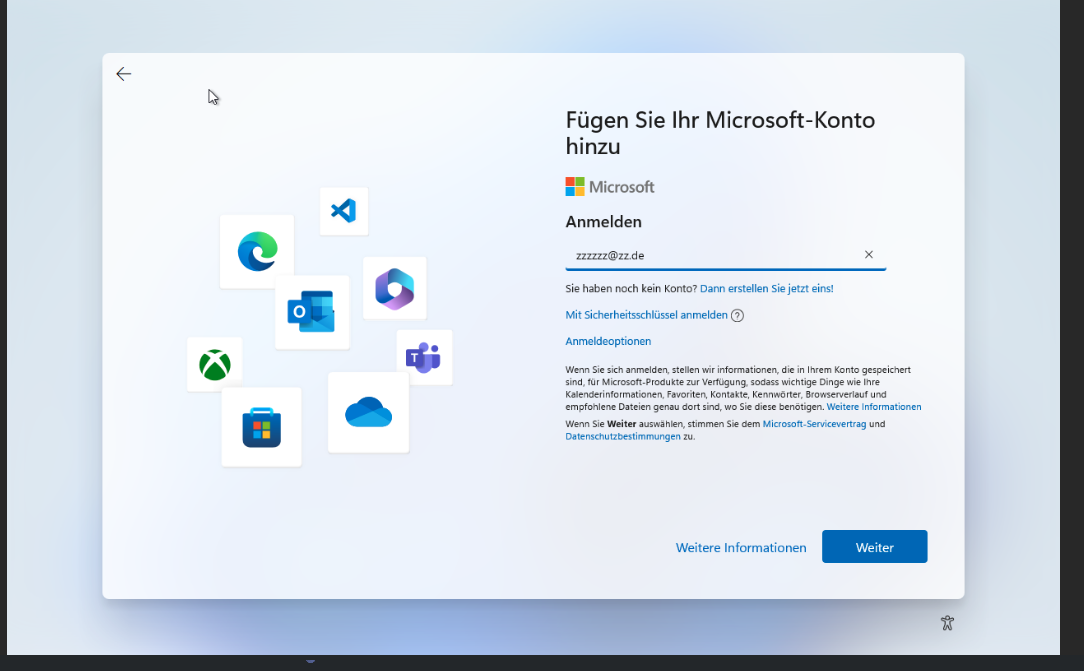This screenshot has width=1084, height=671.
Task: Click the OneDrive cloud icon tile
Action: pyautogui.click(x=368, y=413)
